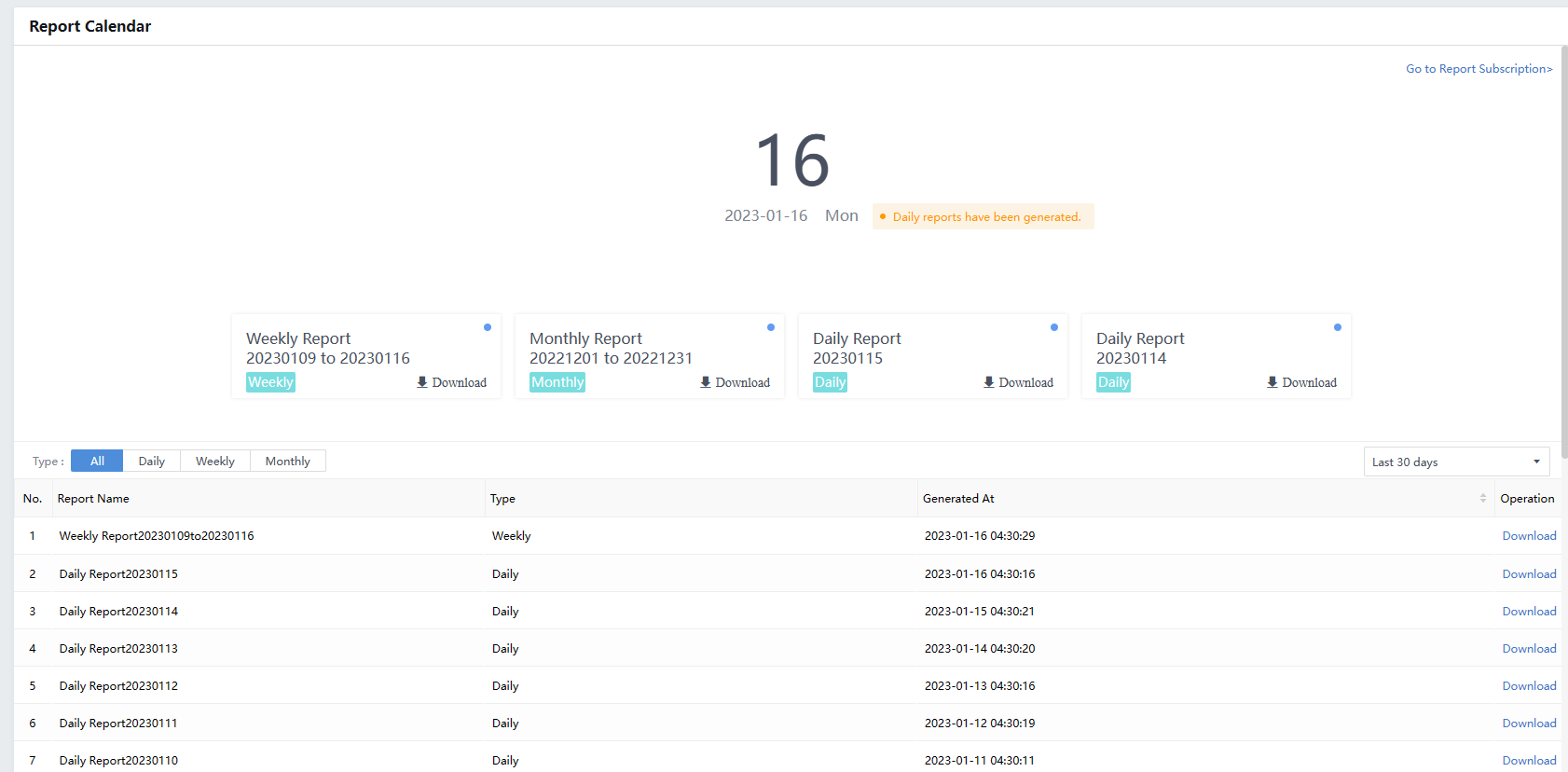The height and width of the screenshot is (772, 1568).
Task: Click download icon on Monthly Report card
Action: click(x=706, y=382)
